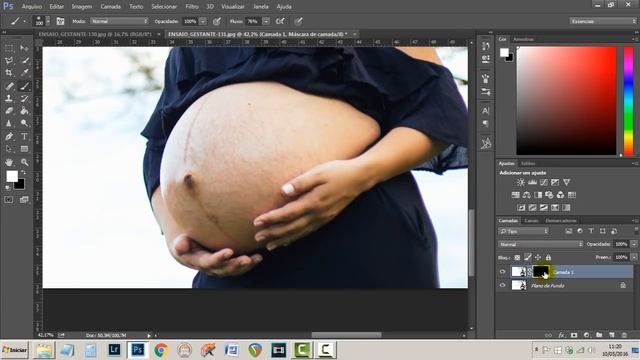Viewport: 640px width, 360px height.
Task: Toggle airbrush mode in options bar
Action: pos(280,21)
